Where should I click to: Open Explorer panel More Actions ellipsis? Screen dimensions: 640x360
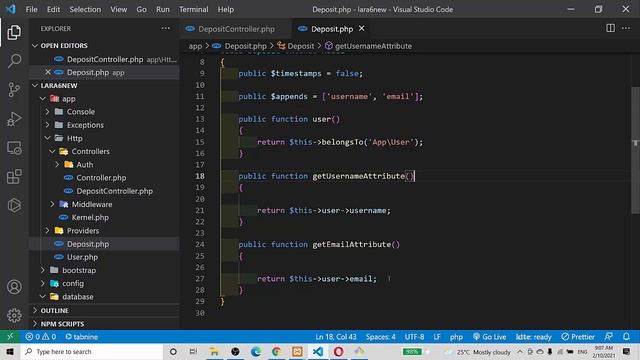[x=165, y=28]
